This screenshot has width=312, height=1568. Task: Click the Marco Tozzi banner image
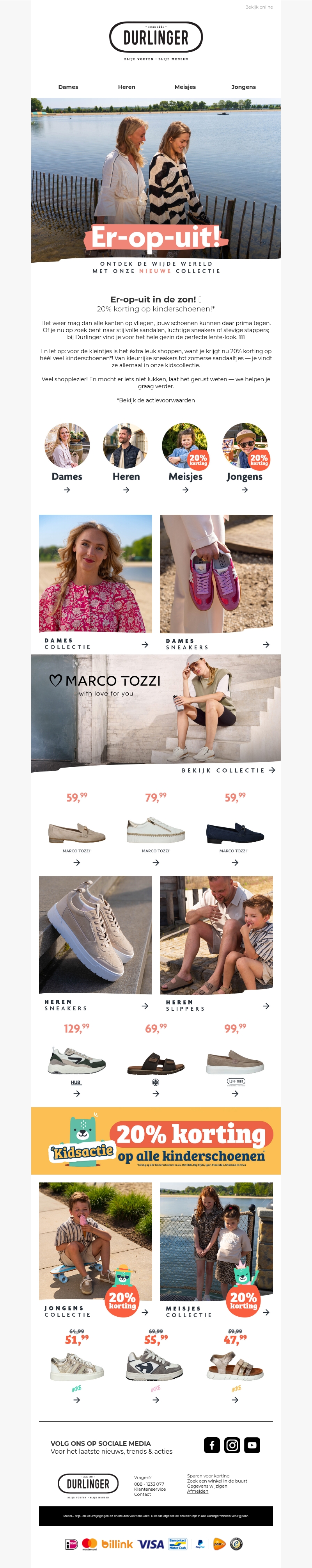click(x=156, y=709)
